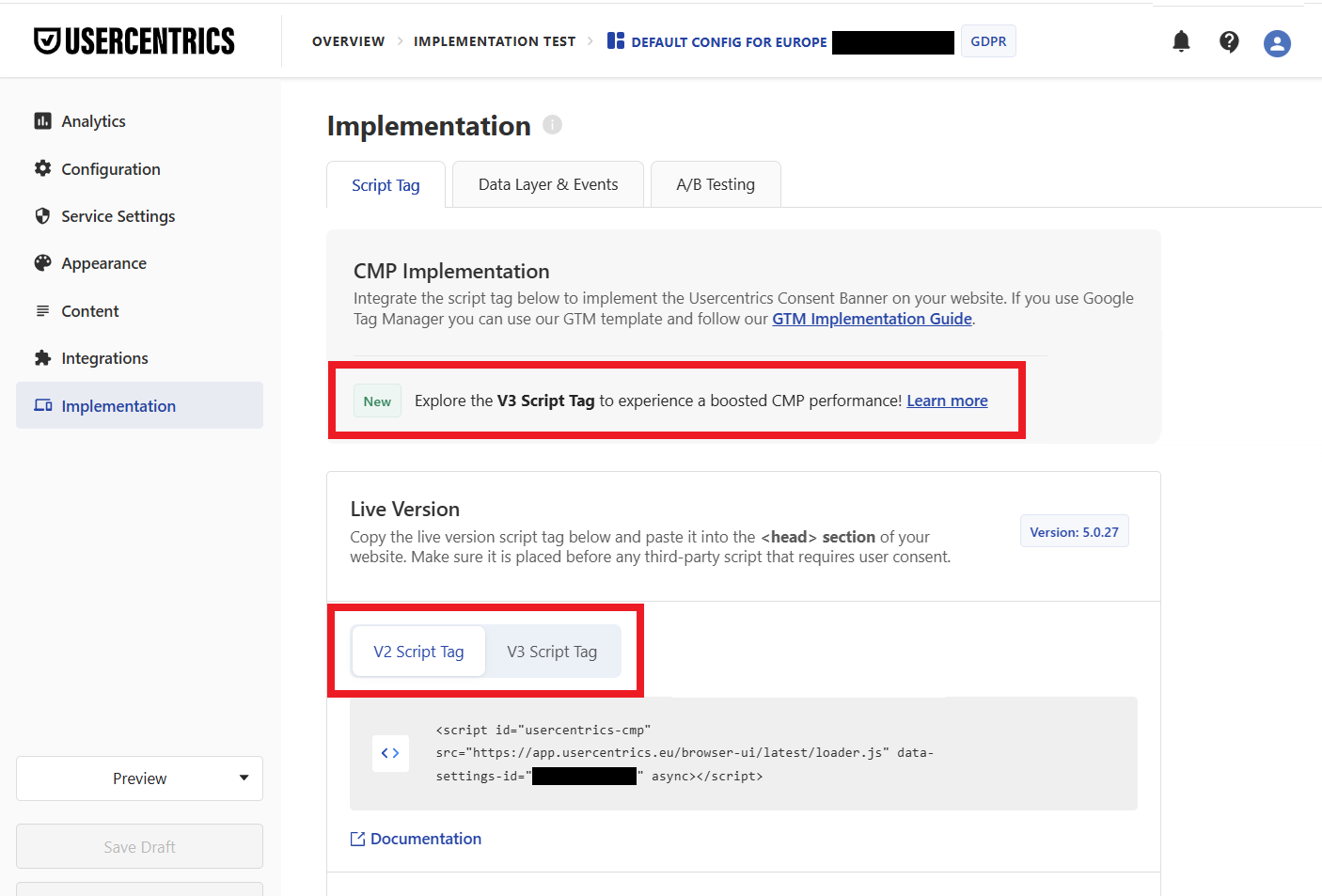Select V2 Script Tag option

[x=418, y=652]
